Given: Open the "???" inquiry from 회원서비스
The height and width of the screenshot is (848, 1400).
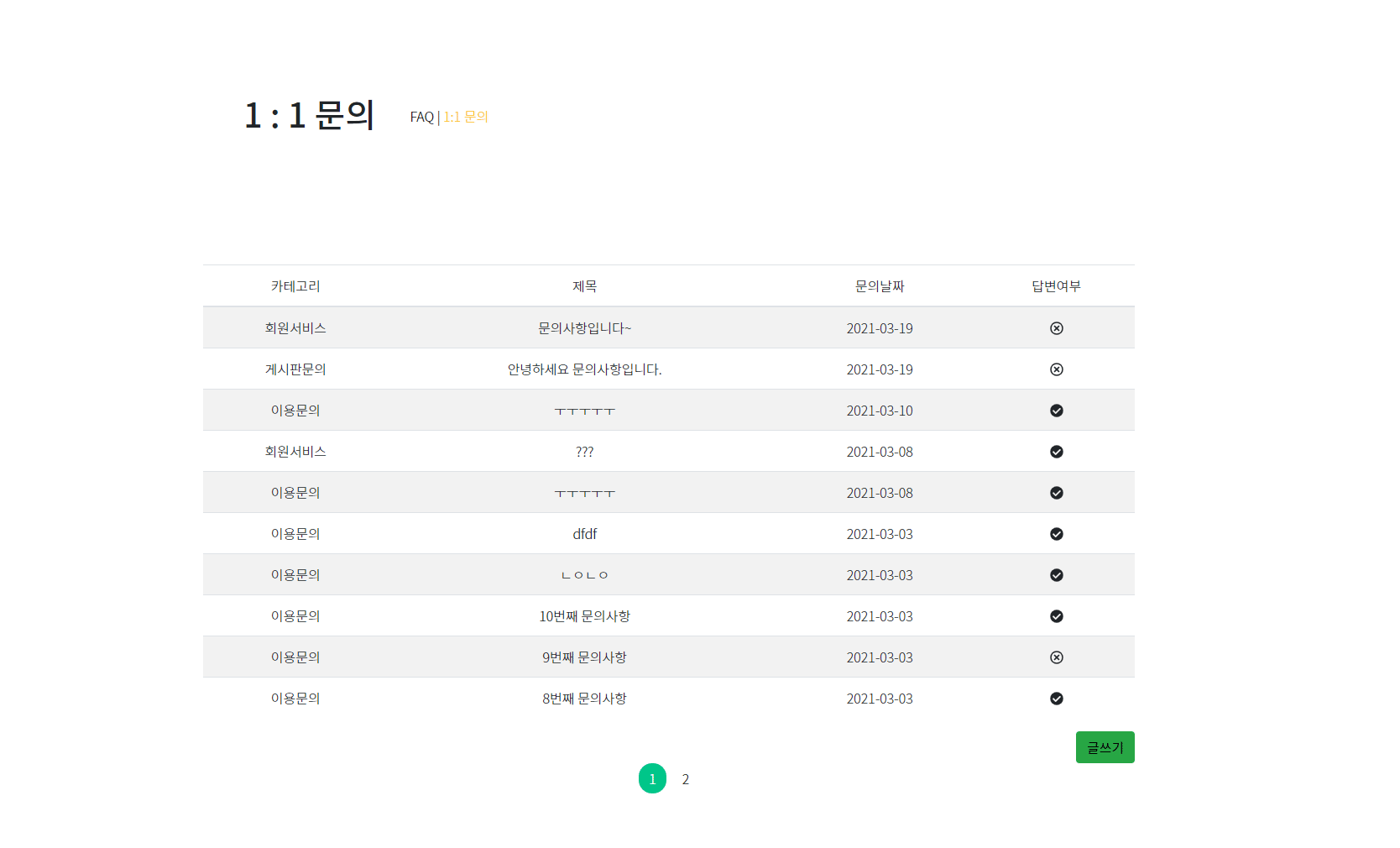Looking at the screenshot, I should tap(585, 451).
